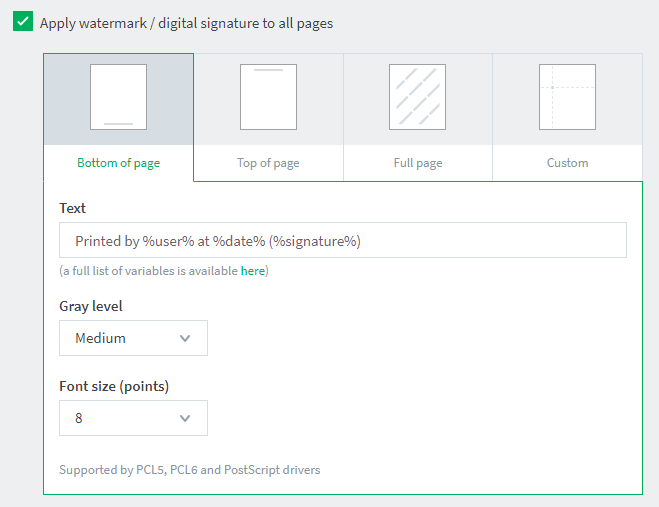
Task: Click the Gray level label
Action: [x=91, y=306]
